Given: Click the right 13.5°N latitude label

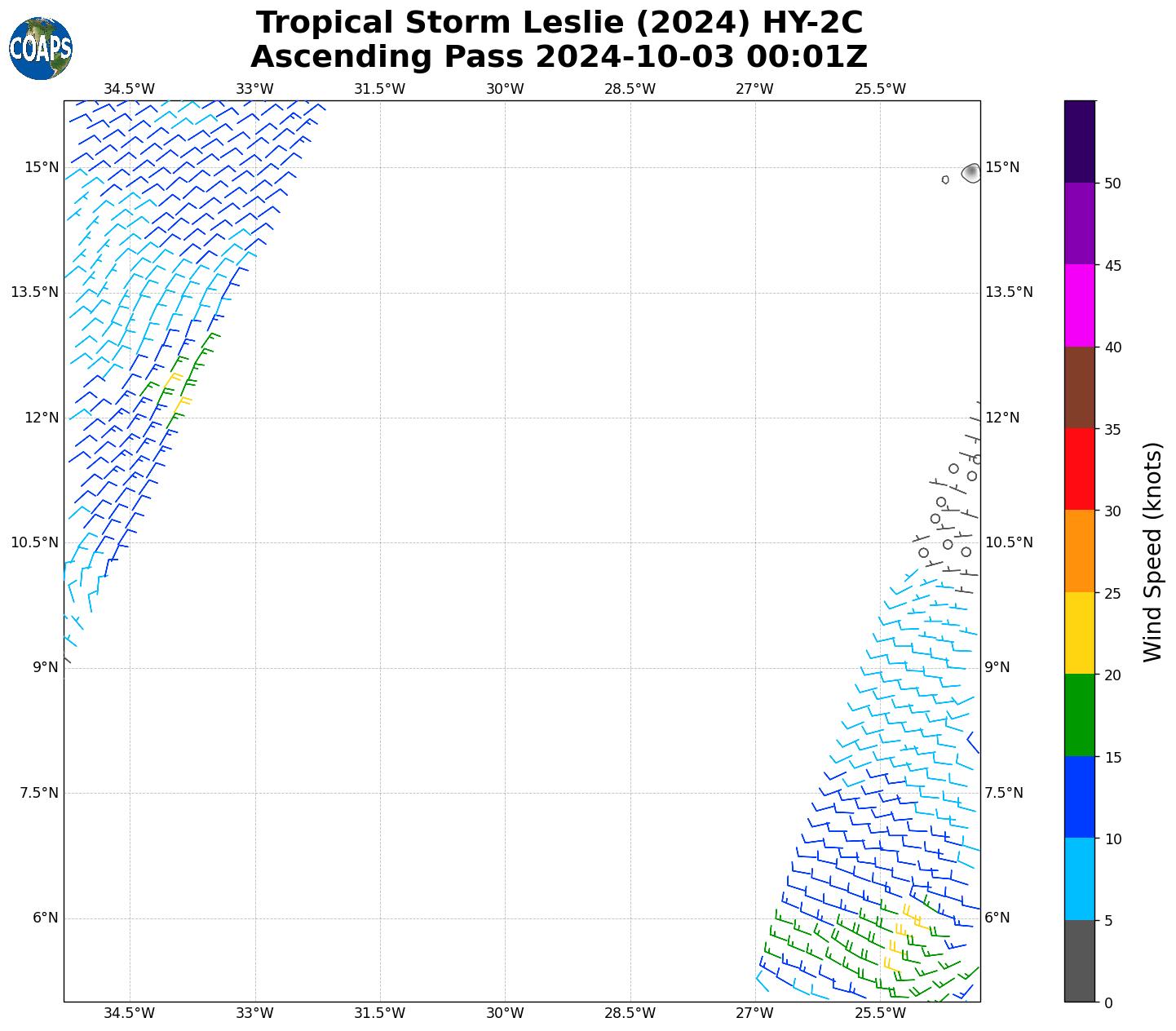Looking at the screenshot, I should click(1009, 292).
